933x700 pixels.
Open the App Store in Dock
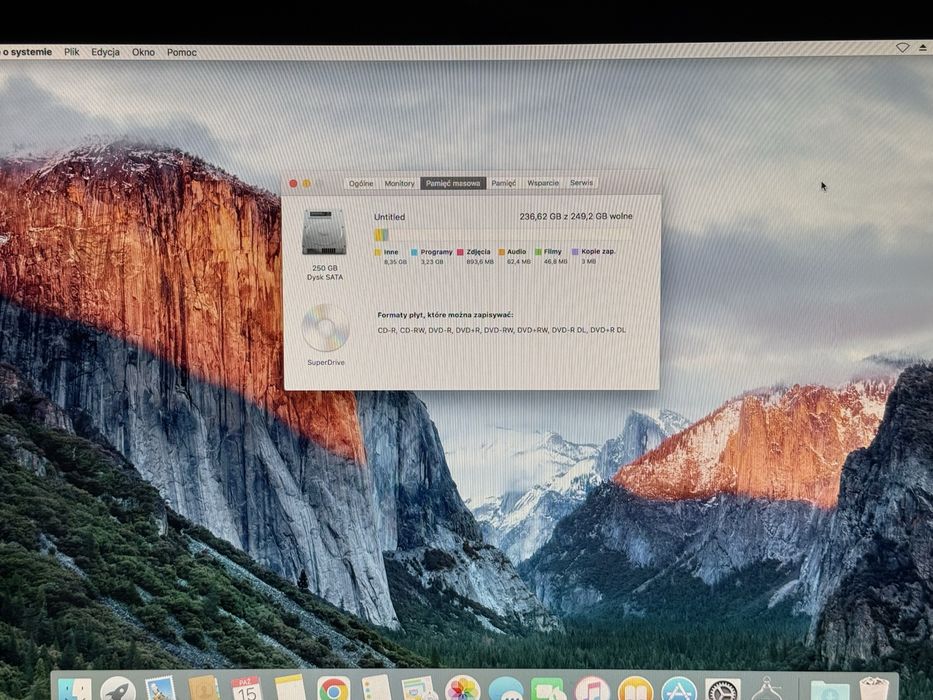tap(679, 689)
